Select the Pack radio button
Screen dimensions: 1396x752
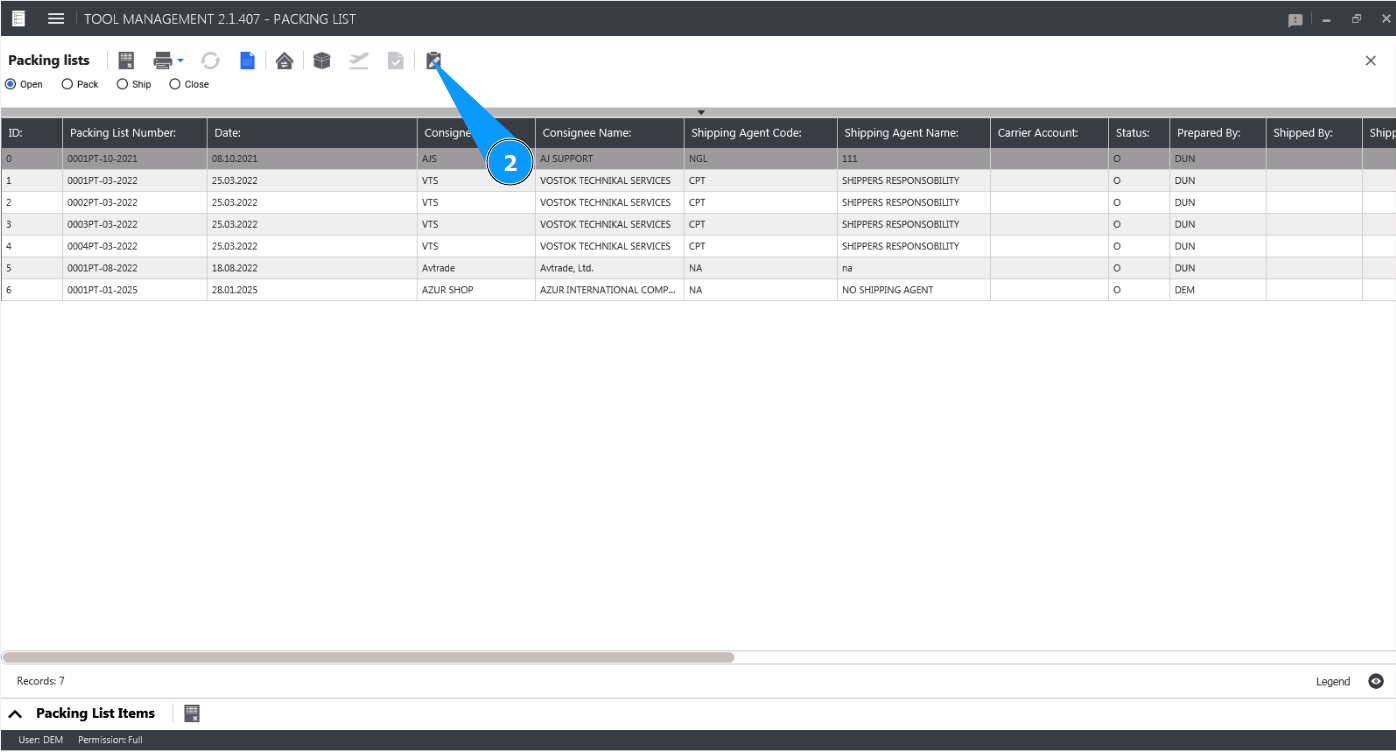click(x=67, y=84)
